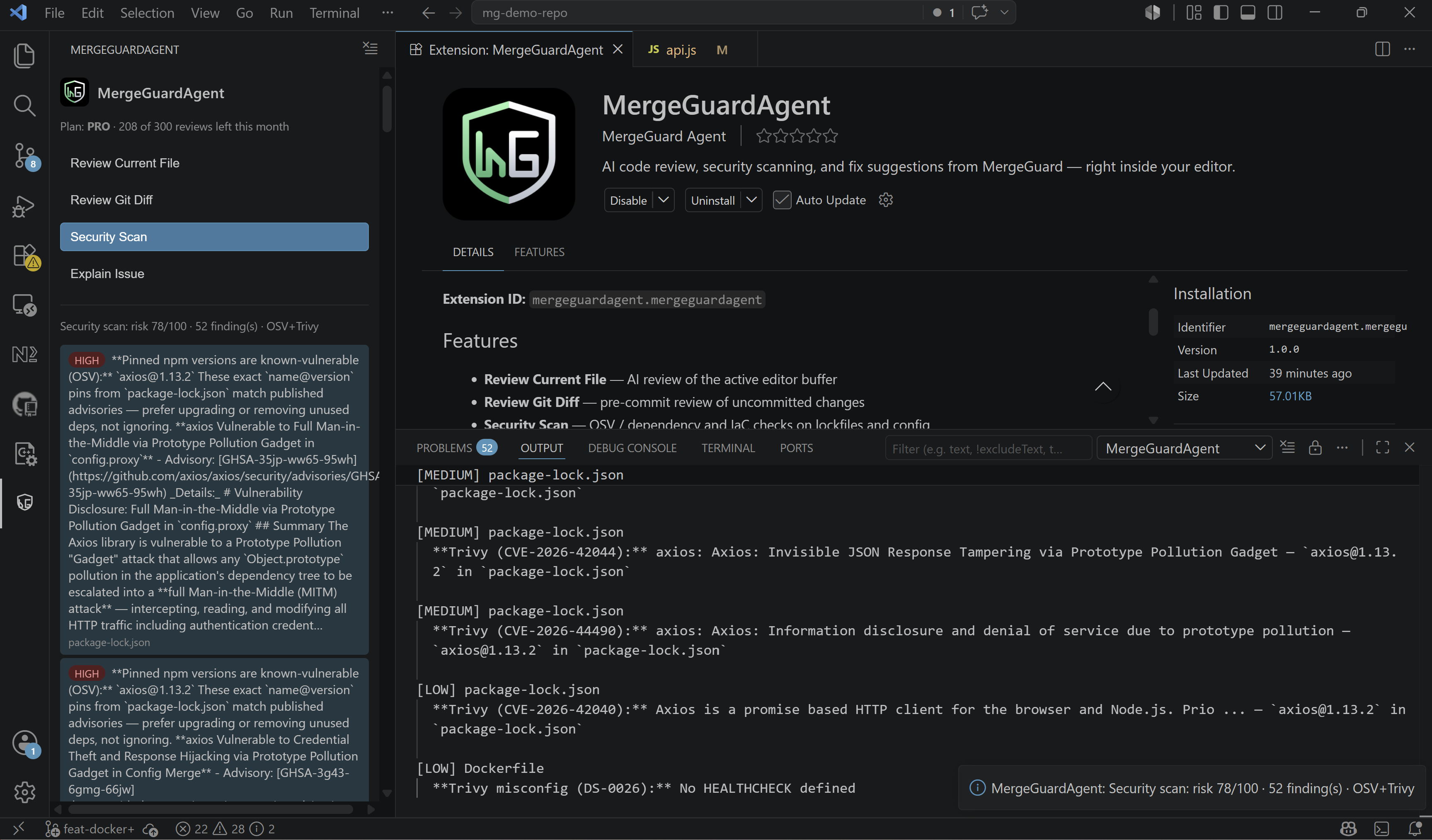Open the Selection menu
1432x840 pixels.
coord(147,12)
